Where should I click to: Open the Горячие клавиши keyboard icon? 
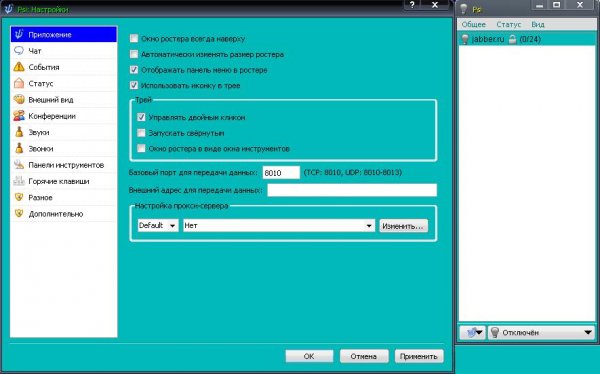(x=19, y=181)
